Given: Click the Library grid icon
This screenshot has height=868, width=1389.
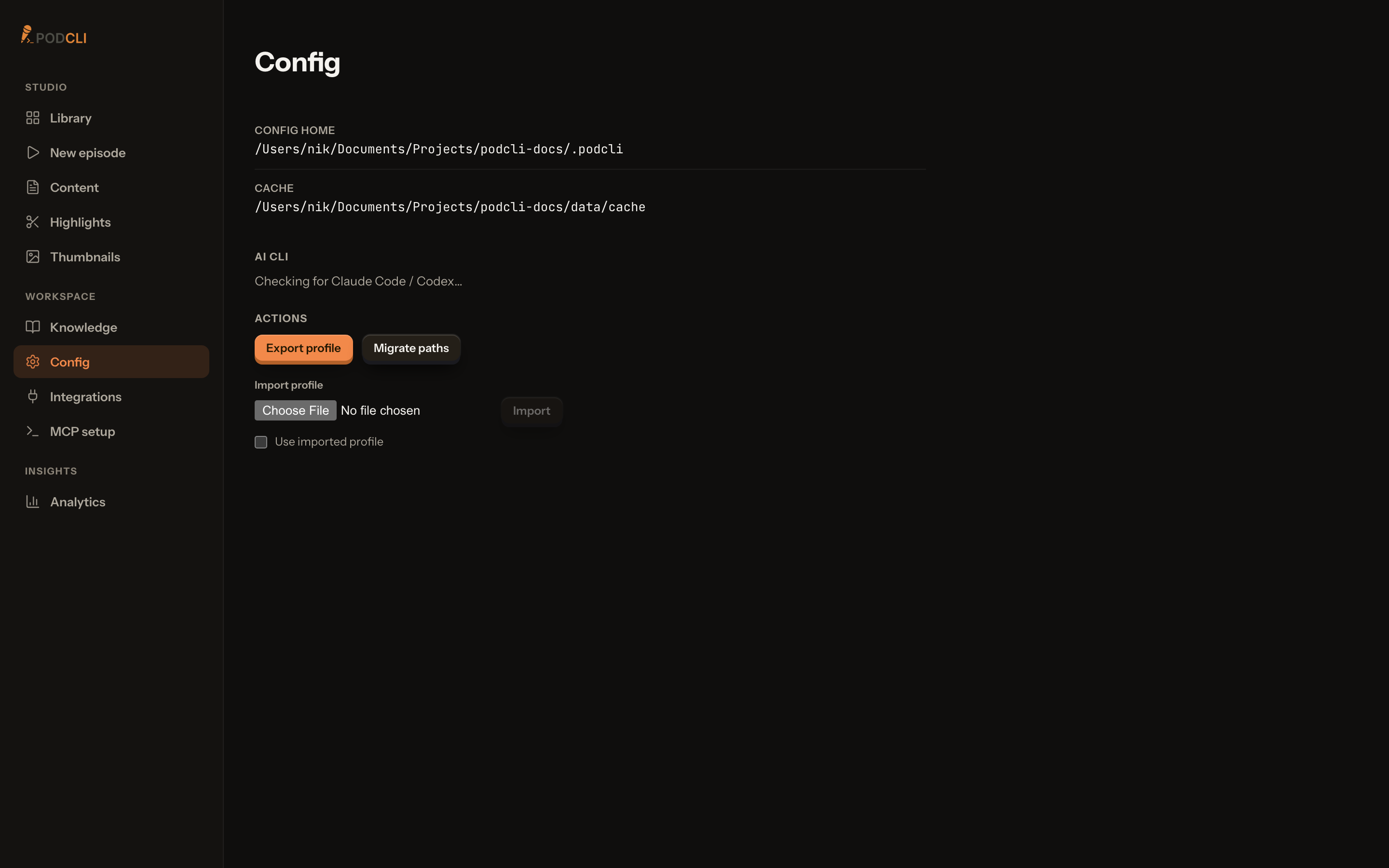Looking at the screenshot, I should click(x=33, y=118).
